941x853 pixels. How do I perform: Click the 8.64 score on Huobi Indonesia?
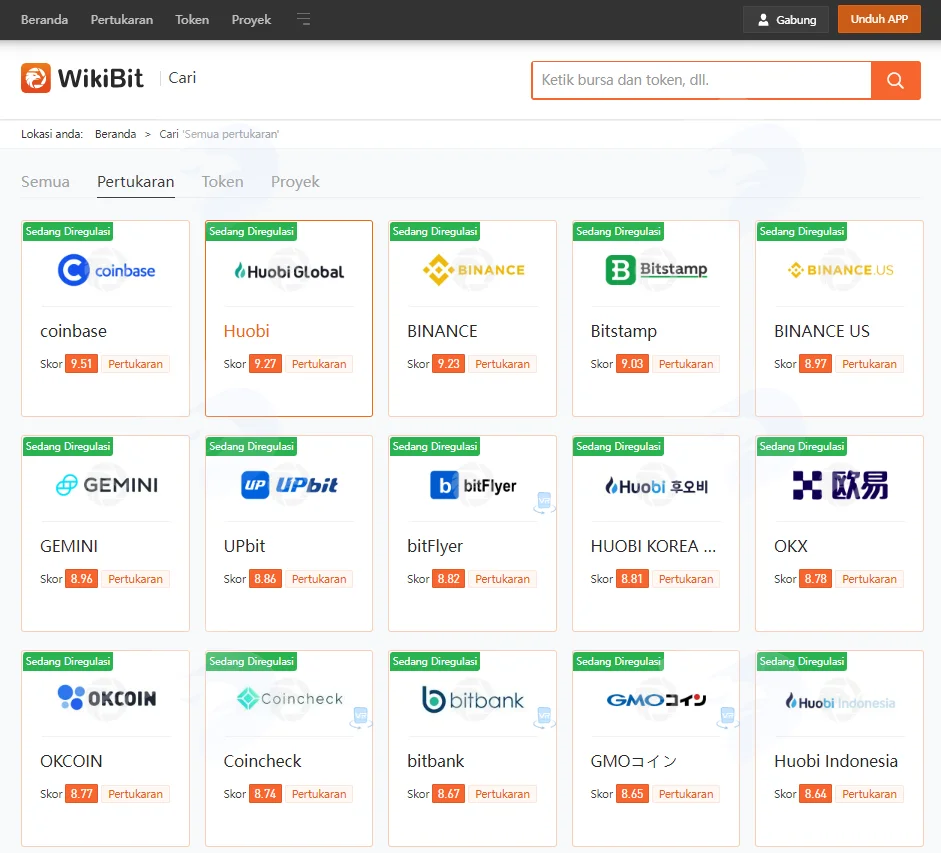point(816,794)
